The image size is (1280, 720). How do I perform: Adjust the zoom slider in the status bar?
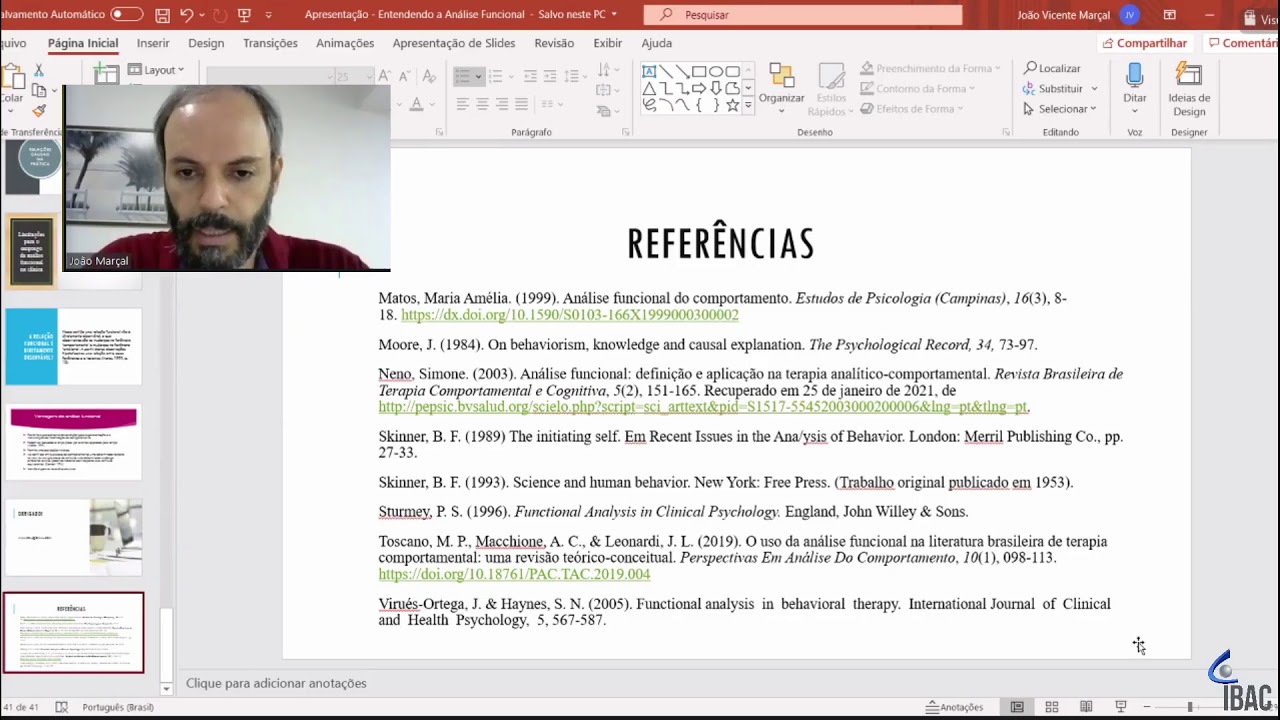tap(1190, 707)
